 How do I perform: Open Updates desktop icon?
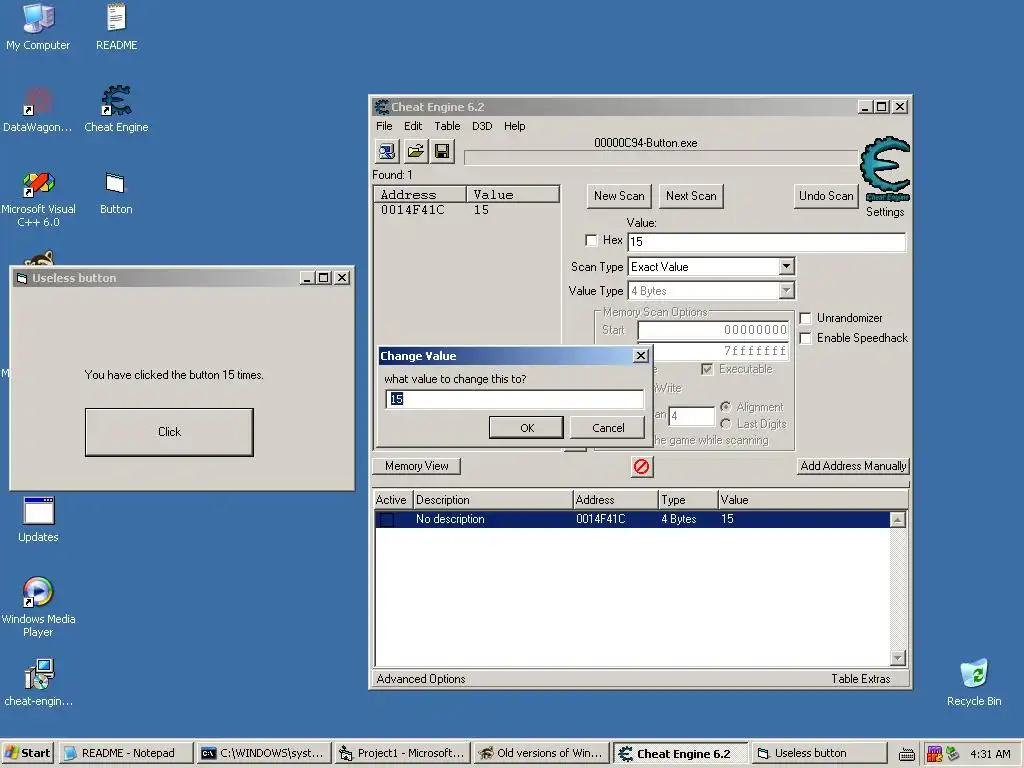pos(38,520)
